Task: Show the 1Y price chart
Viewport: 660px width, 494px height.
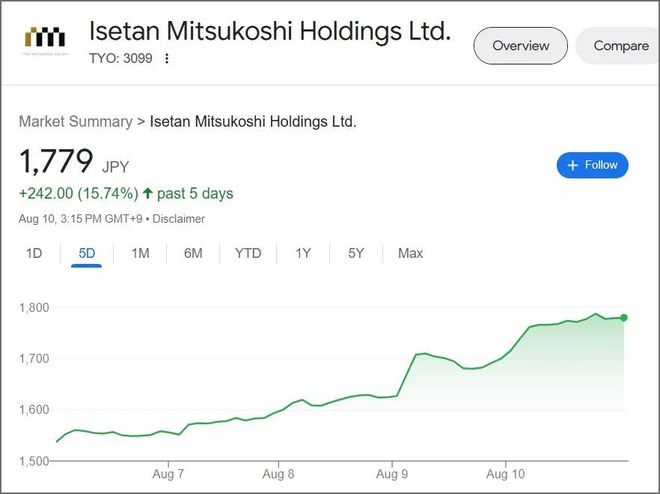Action: click(303, 253)
